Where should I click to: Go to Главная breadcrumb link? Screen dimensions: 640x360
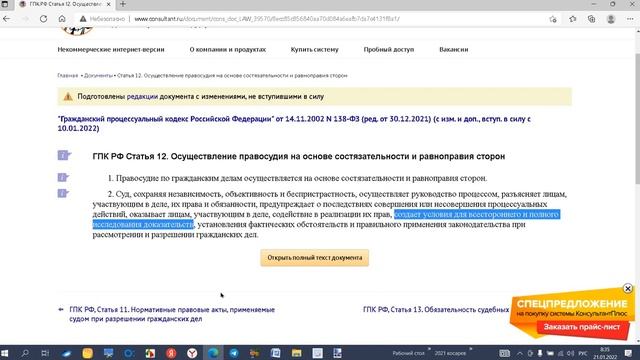click(x=68, y=76)
